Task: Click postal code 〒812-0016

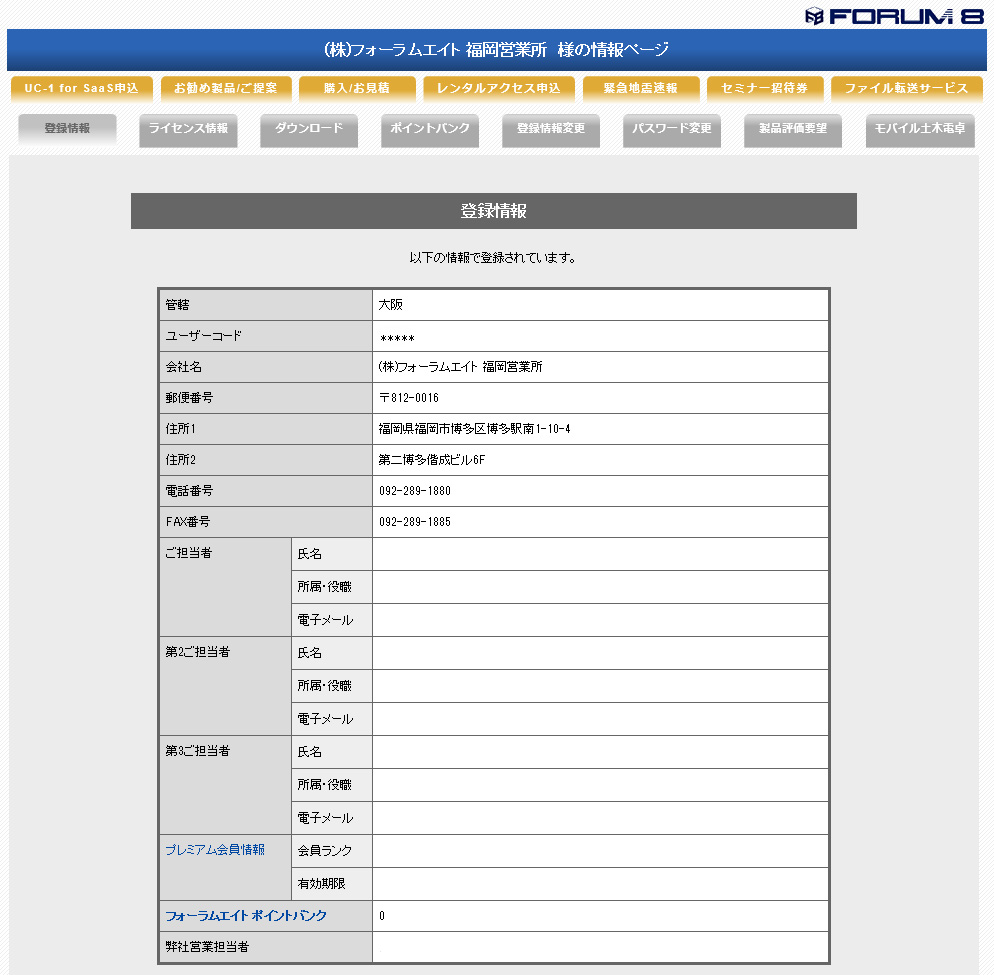Action: point(409,398)
